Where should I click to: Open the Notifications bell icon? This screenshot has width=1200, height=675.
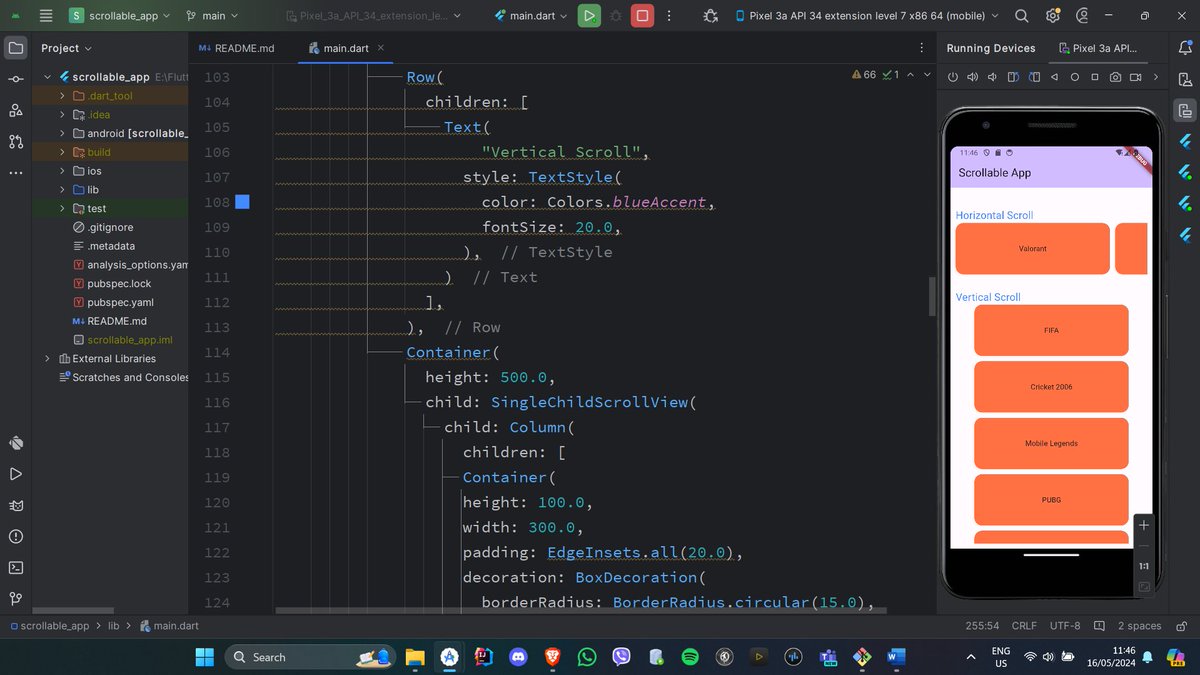[x=1185, y=48]
